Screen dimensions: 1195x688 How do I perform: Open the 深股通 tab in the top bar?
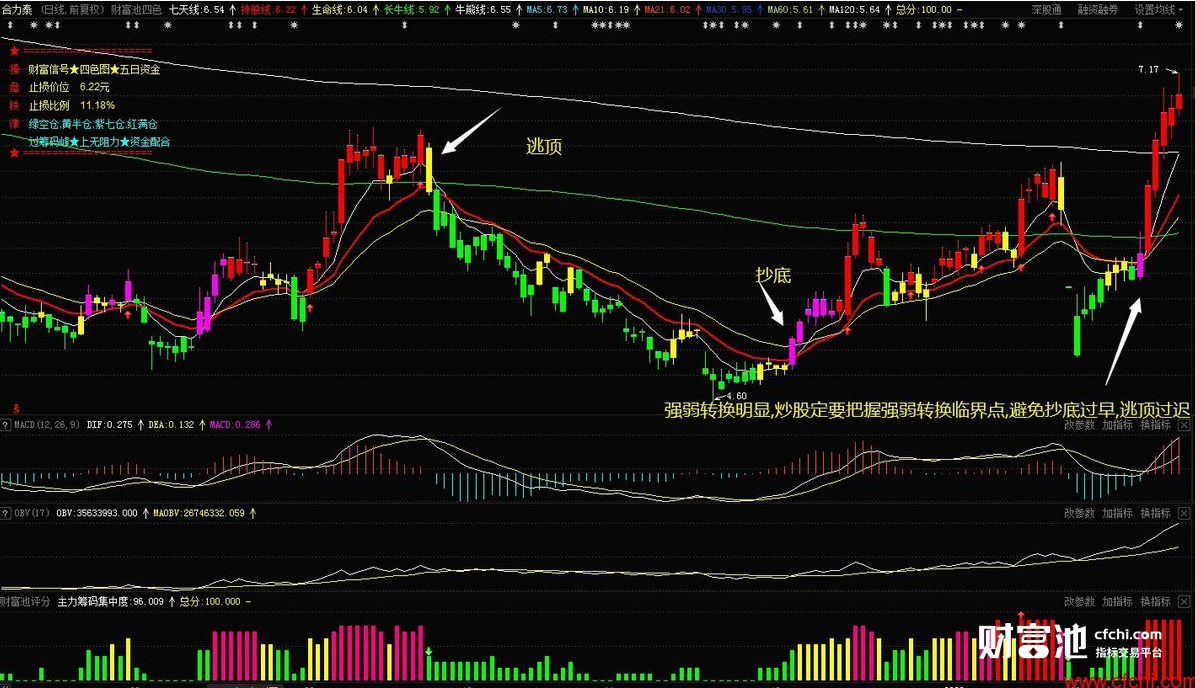[1046, 10]
